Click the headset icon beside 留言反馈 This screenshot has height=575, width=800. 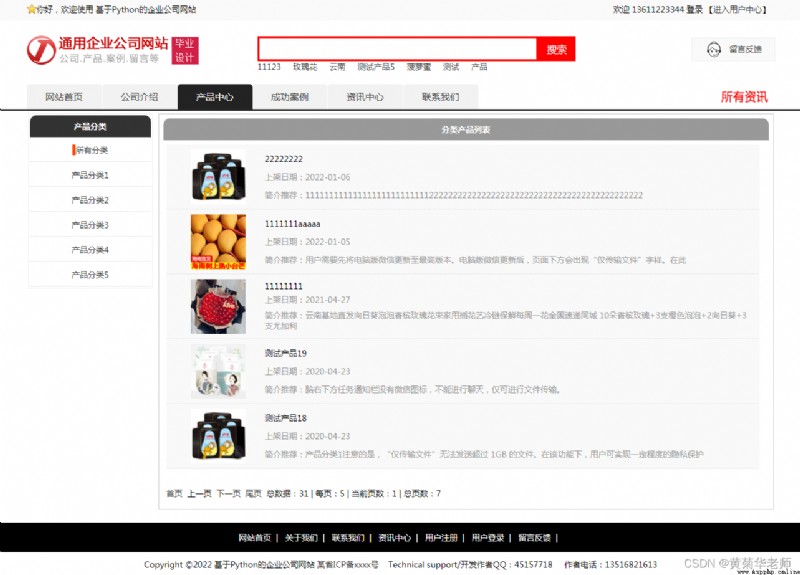click(x=714, y=49)
